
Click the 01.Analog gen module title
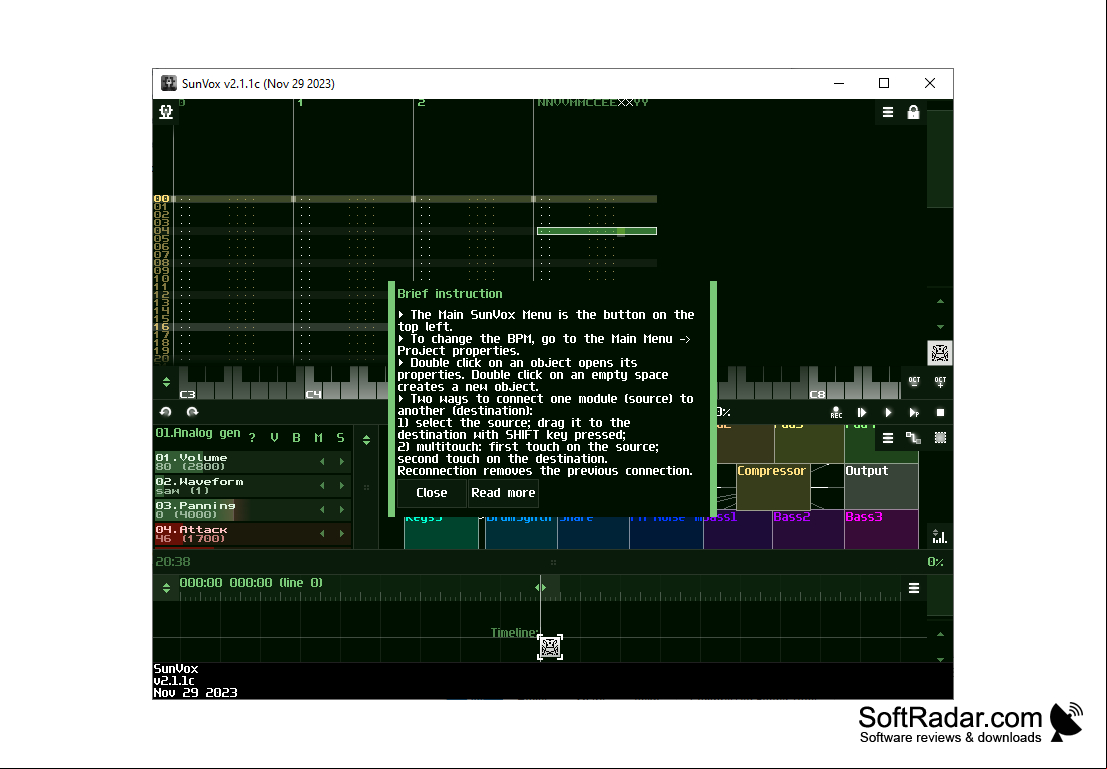198,433
